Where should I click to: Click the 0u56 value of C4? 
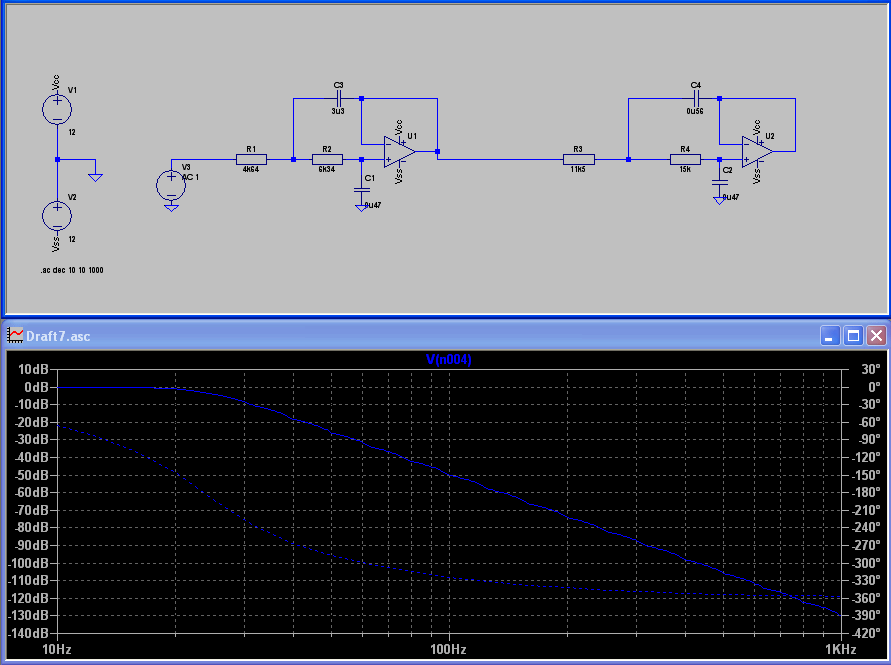click(695, 111)
